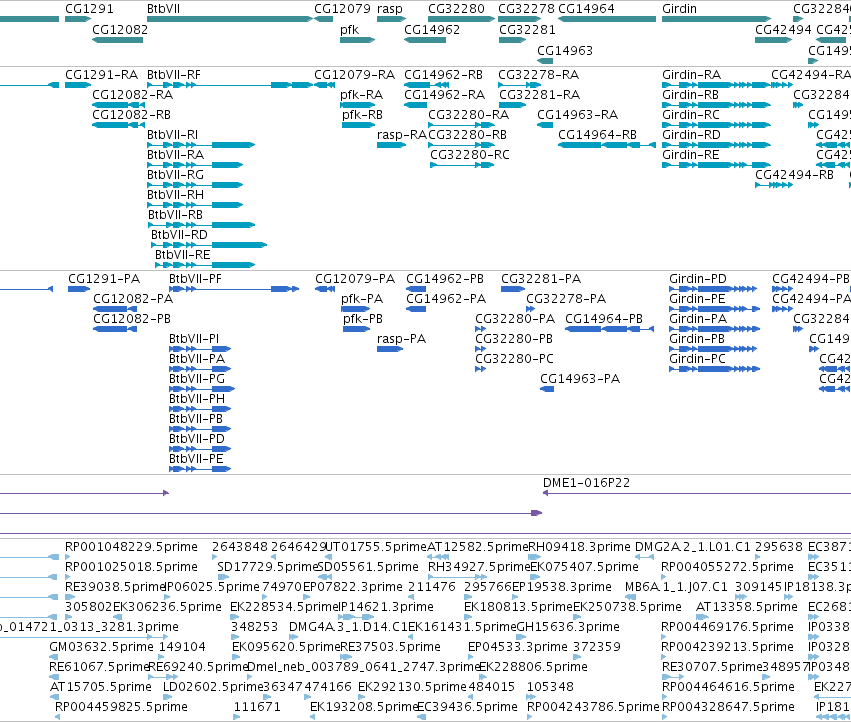Viewport: 851px width, 722px height.
Task: Open transcript CG12079-RA
Action: [x=325, y=85]
